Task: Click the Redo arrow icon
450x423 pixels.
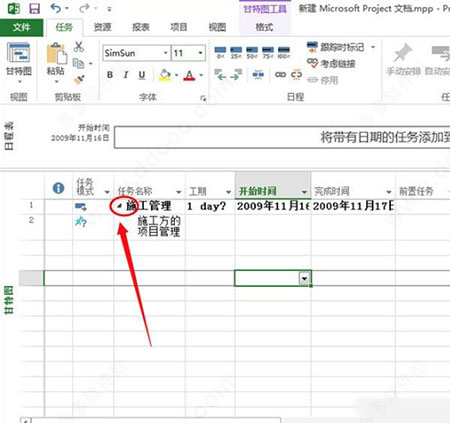Action: click(x=84, y=8)
